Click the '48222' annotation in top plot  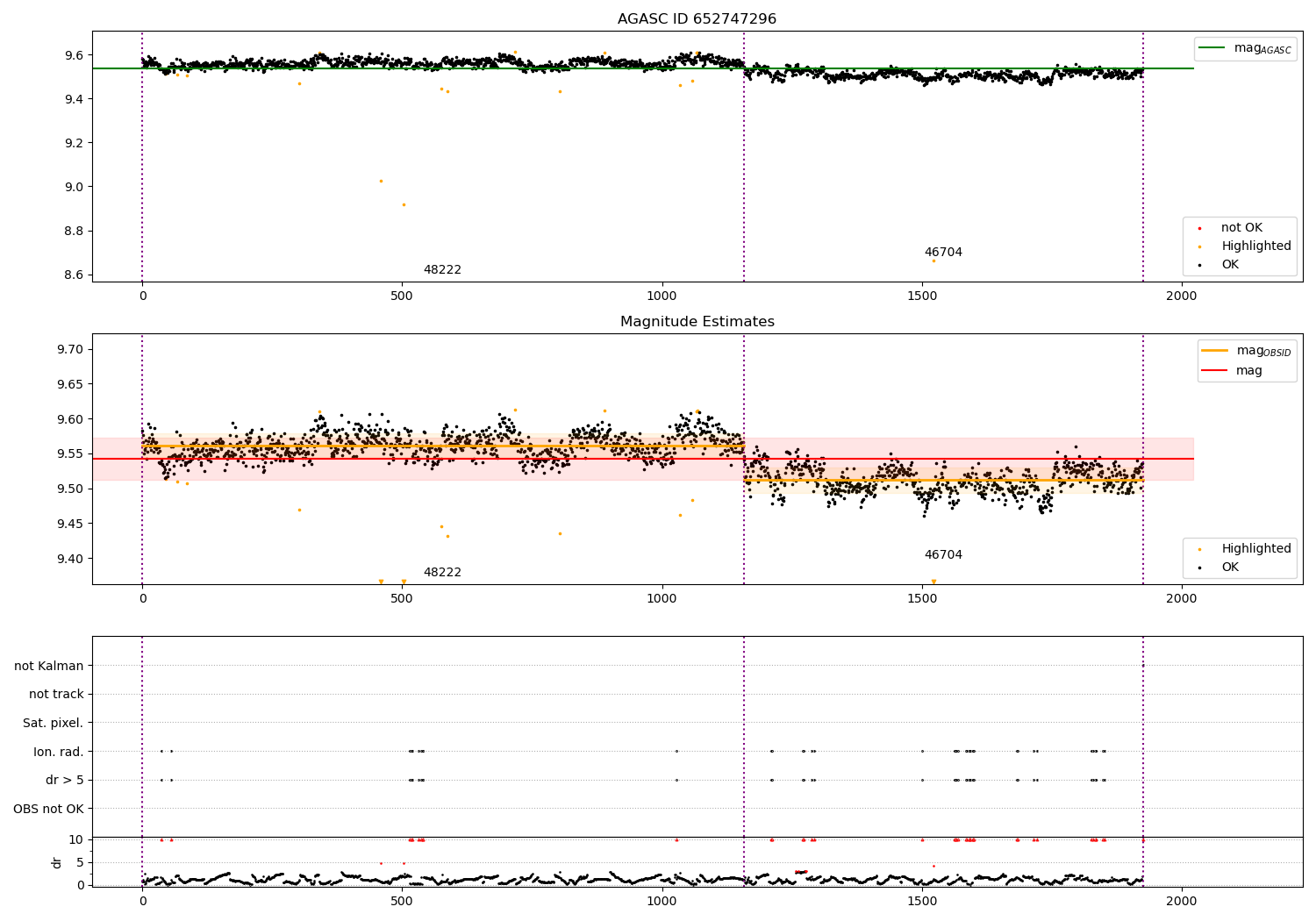(442, 270)
